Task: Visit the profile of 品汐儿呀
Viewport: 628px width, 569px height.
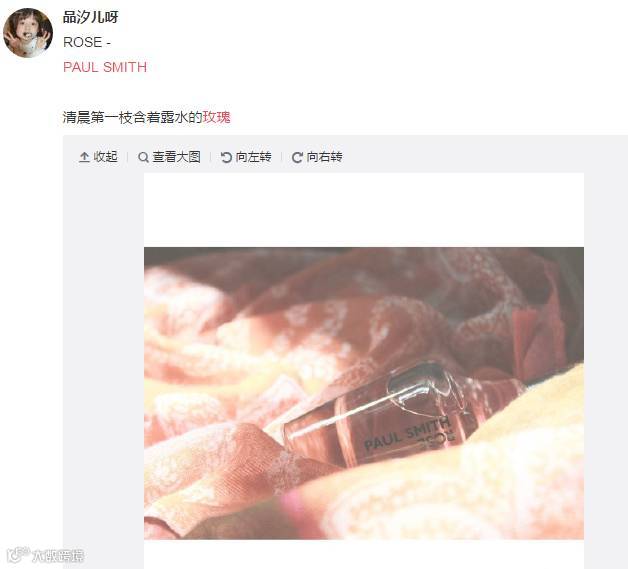Action: (91, 17)
